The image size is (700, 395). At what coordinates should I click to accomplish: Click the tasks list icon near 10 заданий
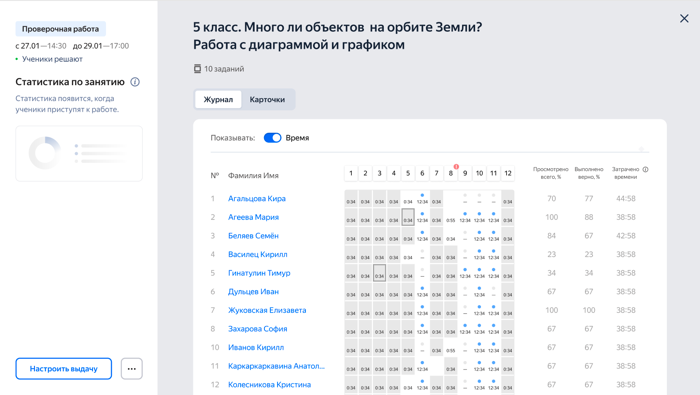pyautogui.click(x=197, y=69)
